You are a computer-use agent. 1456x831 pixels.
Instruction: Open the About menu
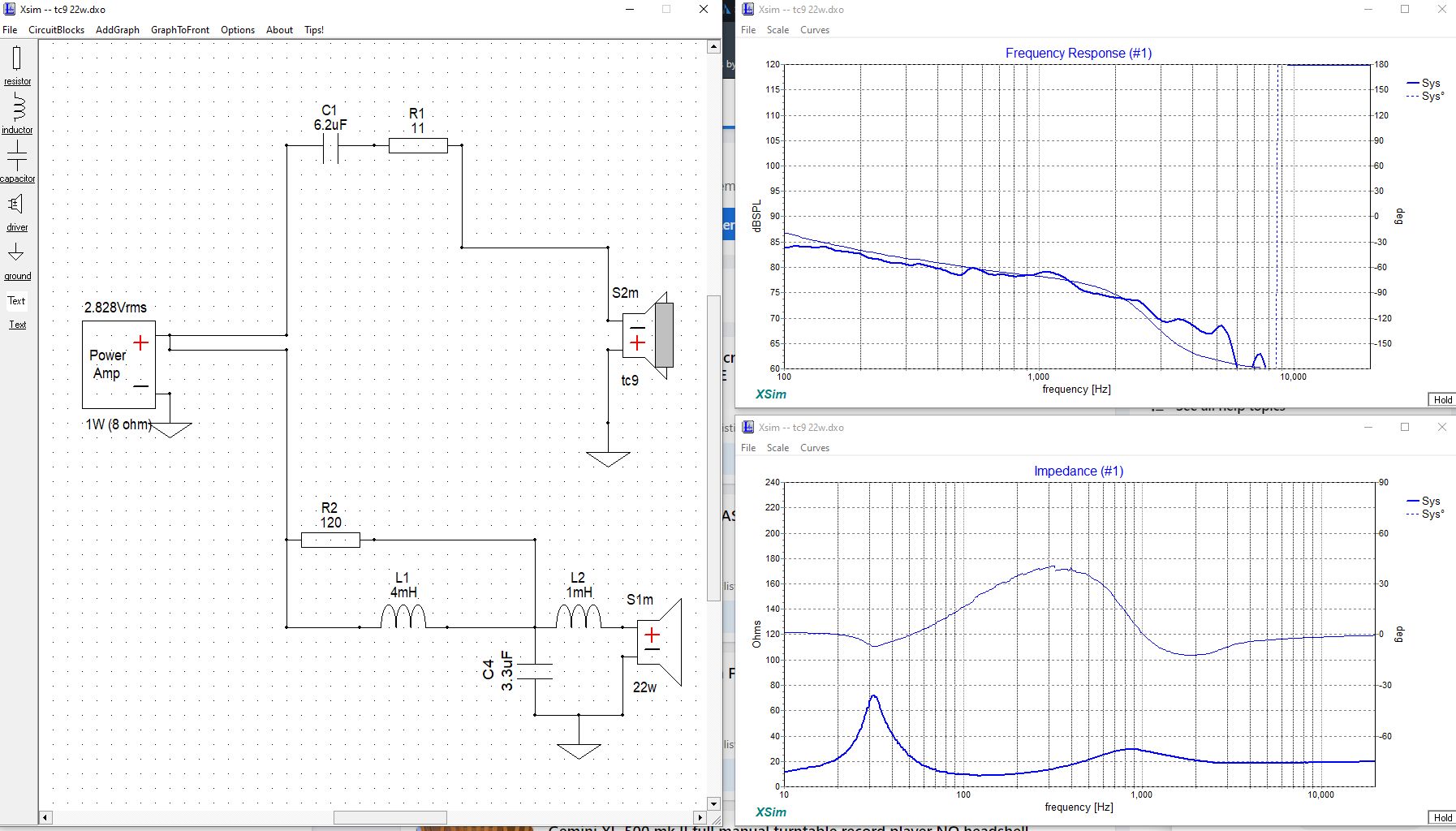pos(279,30)
